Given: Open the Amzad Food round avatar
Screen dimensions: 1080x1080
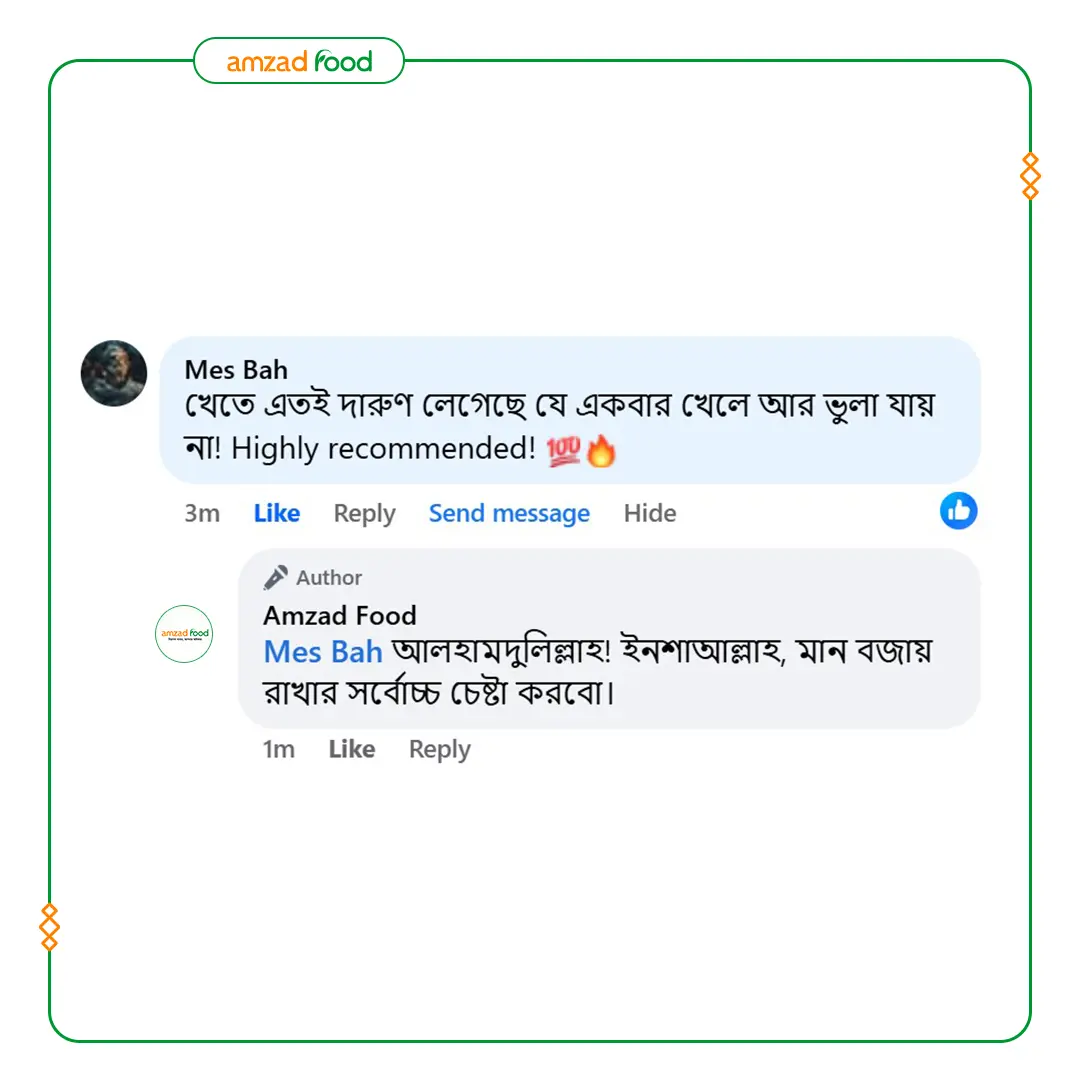Looking at the screenshot, I should tap(184, 634).
